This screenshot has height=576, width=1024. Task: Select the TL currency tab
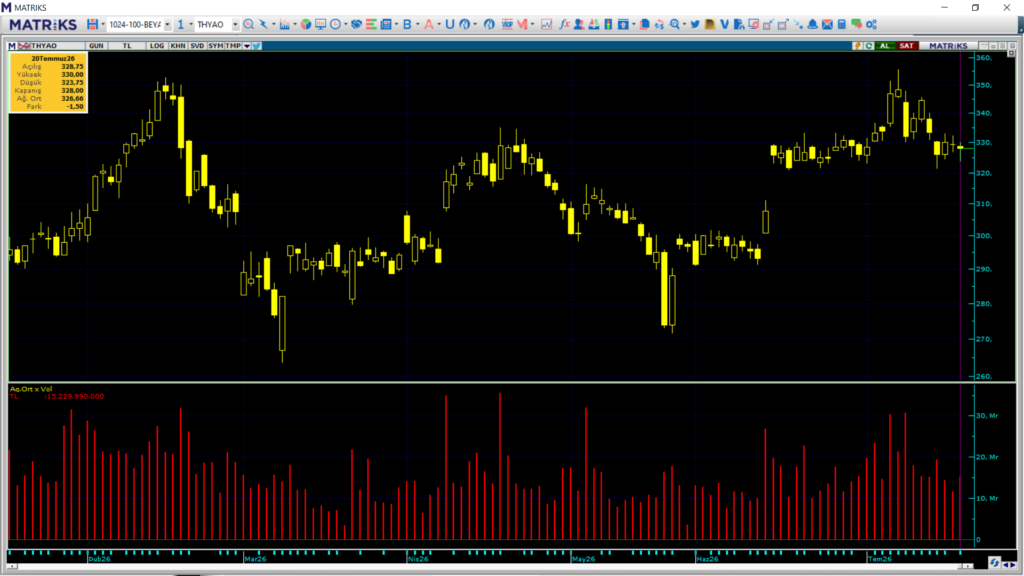[127, 46]
